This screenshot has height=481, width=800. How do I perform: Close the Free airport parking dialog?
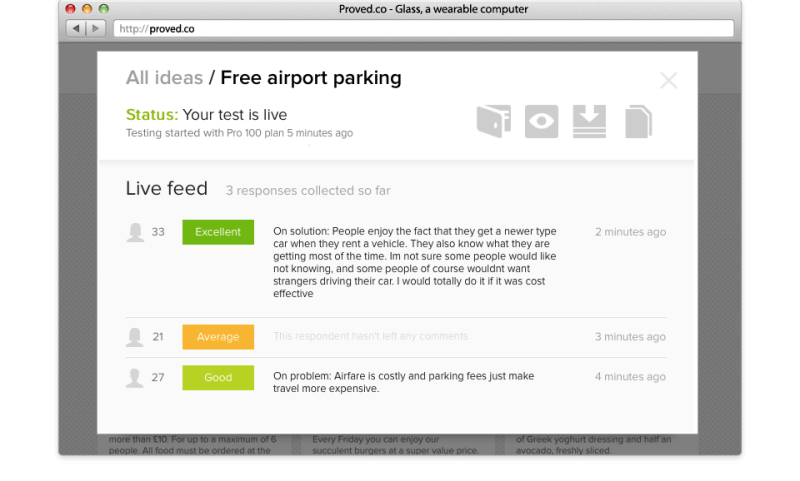pos(668,80)
